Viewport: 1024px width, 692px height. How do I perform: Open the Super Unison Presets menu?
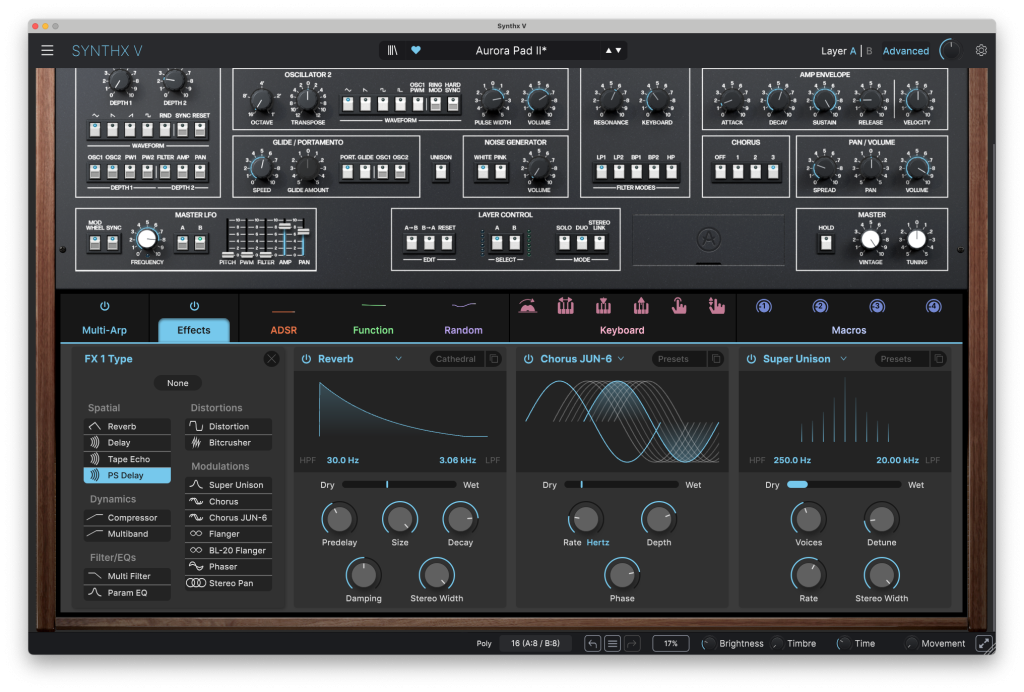pyautogui.click(x=901, y=359)
